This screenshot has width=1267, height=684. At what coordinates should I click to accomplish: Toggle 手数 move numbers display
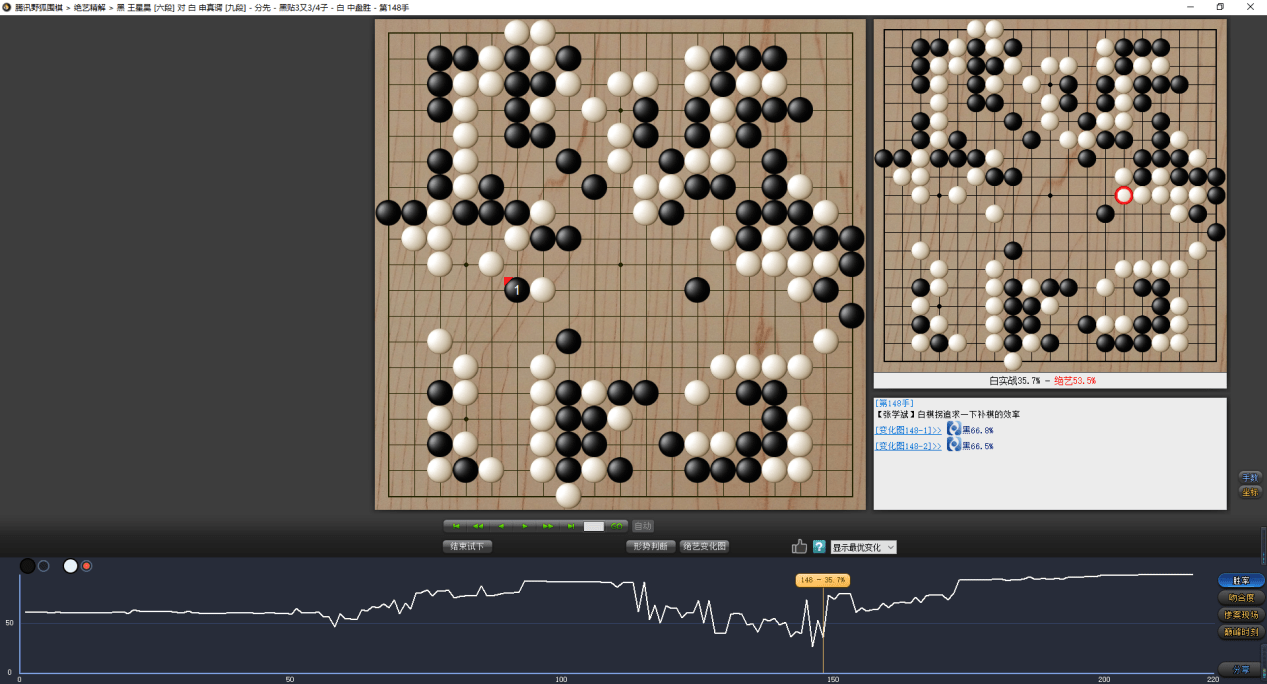1250,477
